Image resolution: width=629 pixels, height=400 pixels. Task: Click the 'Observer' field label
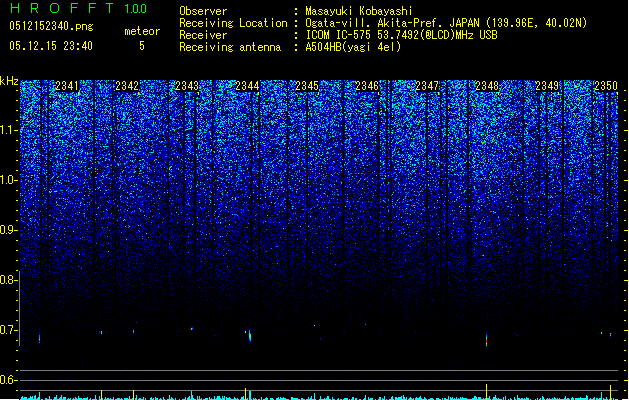pyautogui.click(x=203, y=11)
